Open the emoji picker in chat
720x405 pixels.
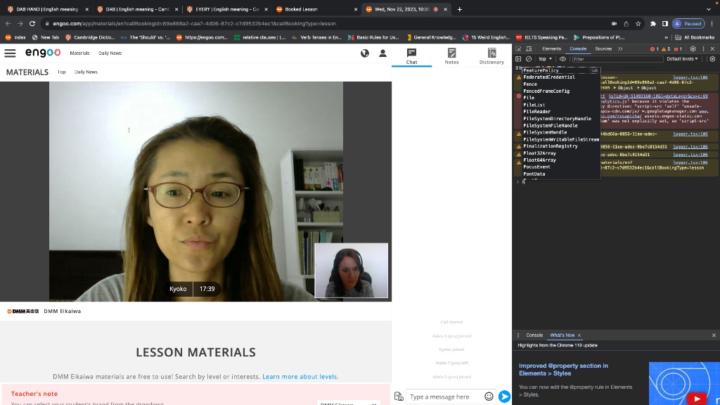[x=489, y=396]
